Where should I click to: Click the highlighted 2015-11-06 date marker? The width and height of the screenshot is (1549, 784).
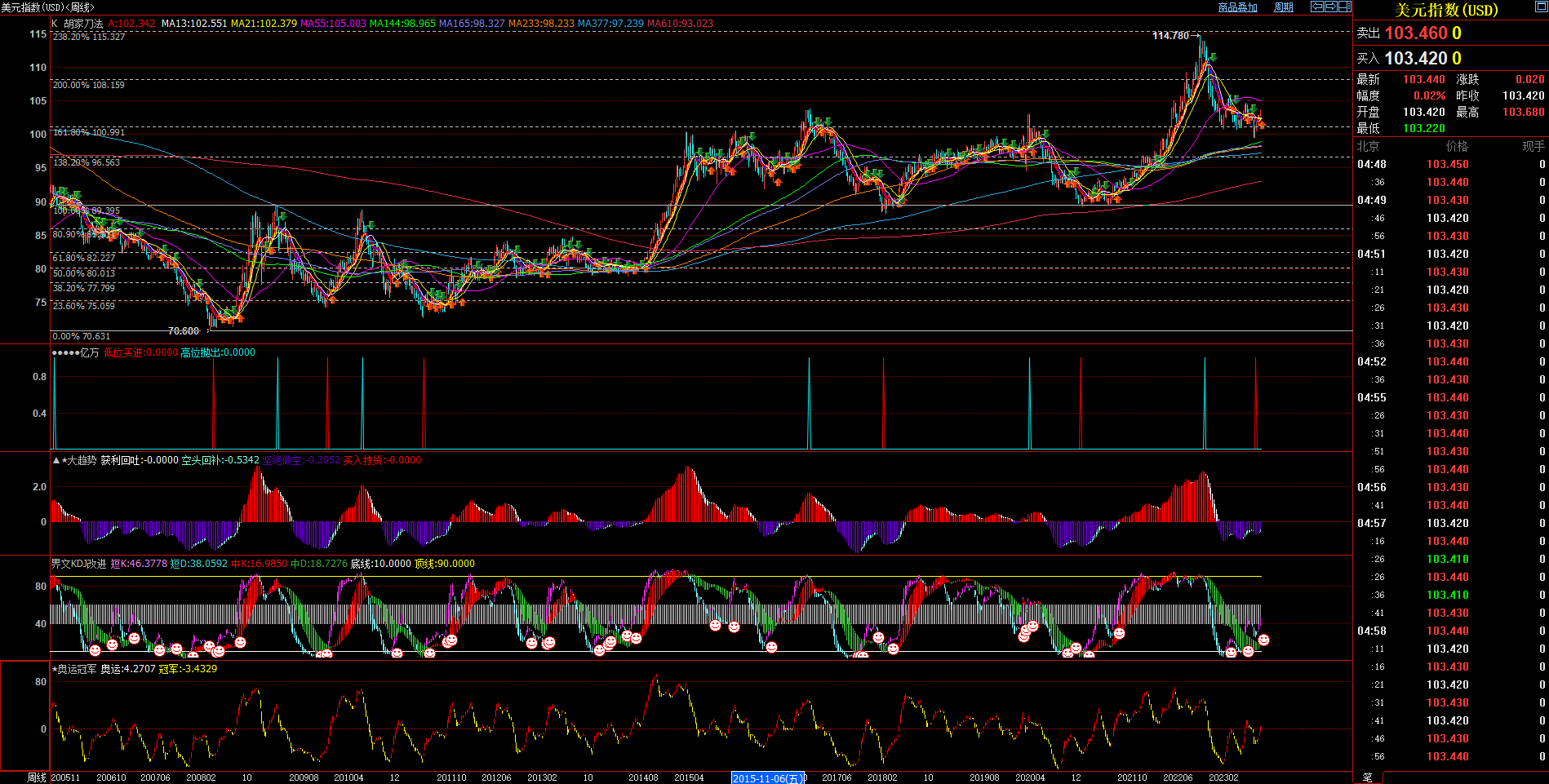click(768, 778)
